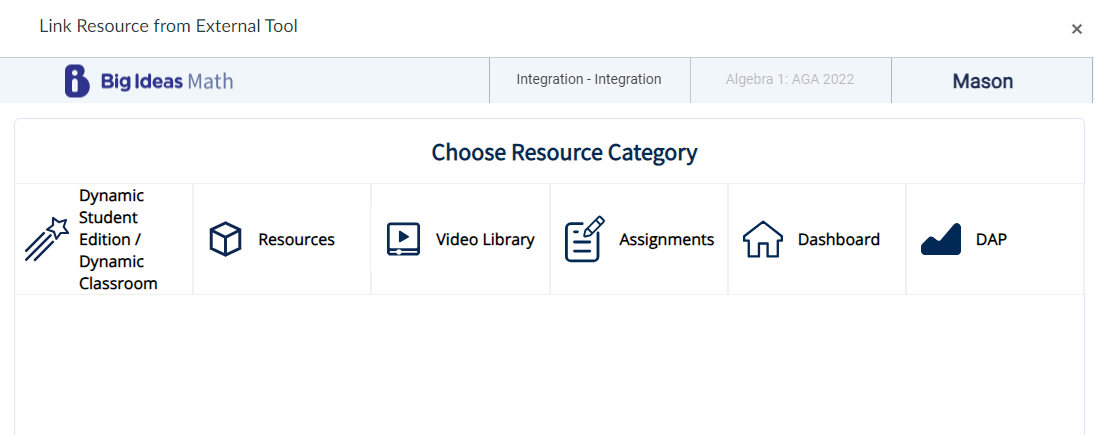Open the Assignments category label
This screenshot has height=435, width=1094.
click(x=666, y=240)
